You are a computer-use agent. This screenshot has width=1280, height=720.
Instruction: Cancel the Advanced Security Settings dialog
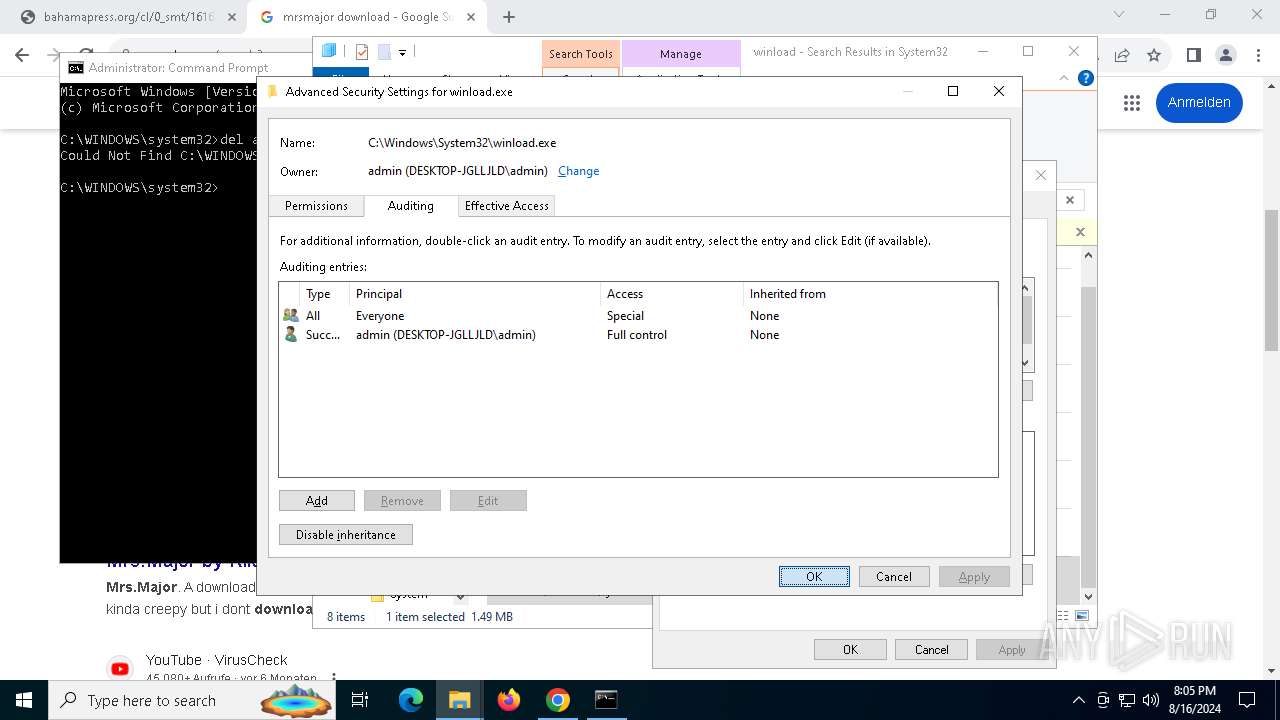(x=894, y=577)
